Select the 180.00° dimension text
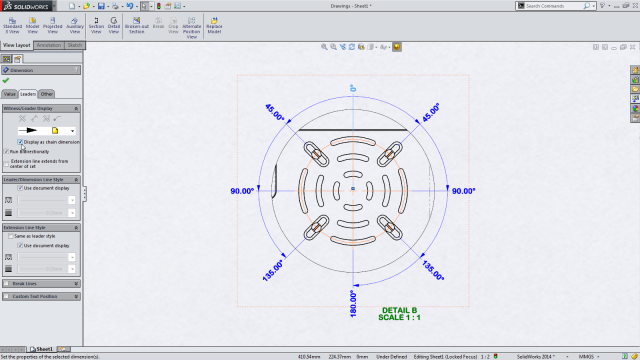This screenshot has height=360, width=640. 353,304
